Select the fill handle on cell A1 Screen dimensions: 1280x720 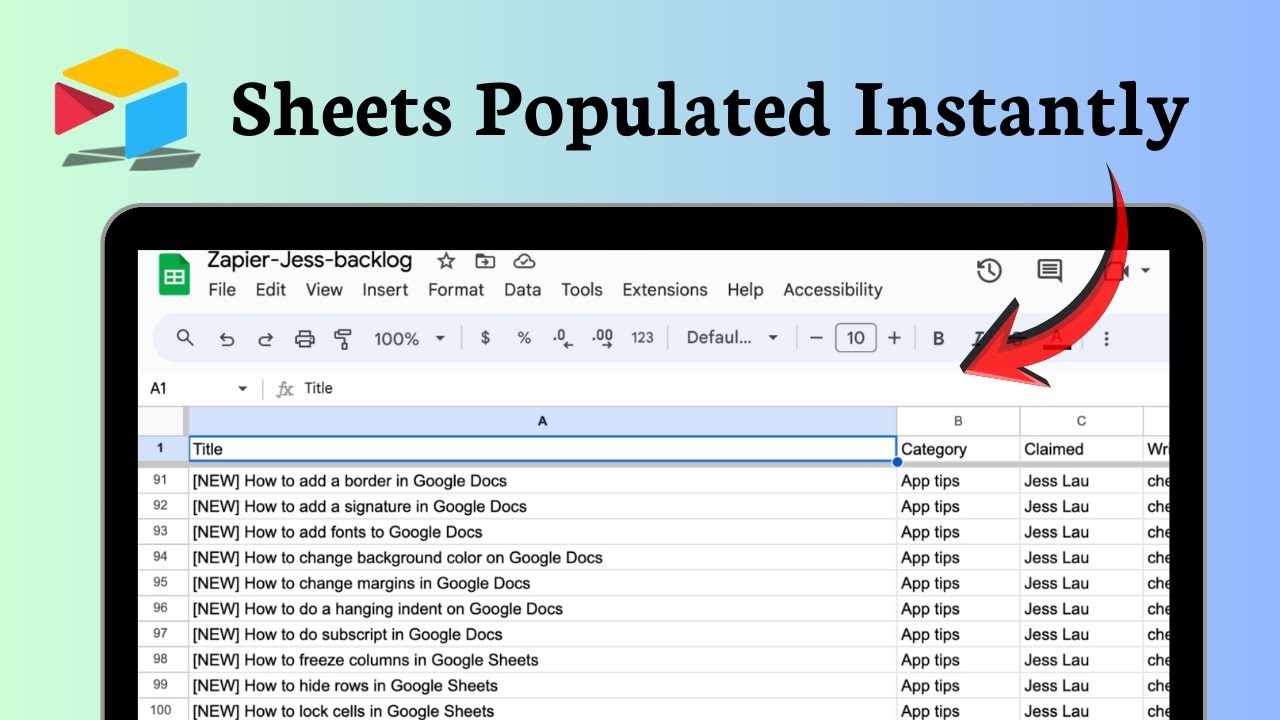[897, 462]
